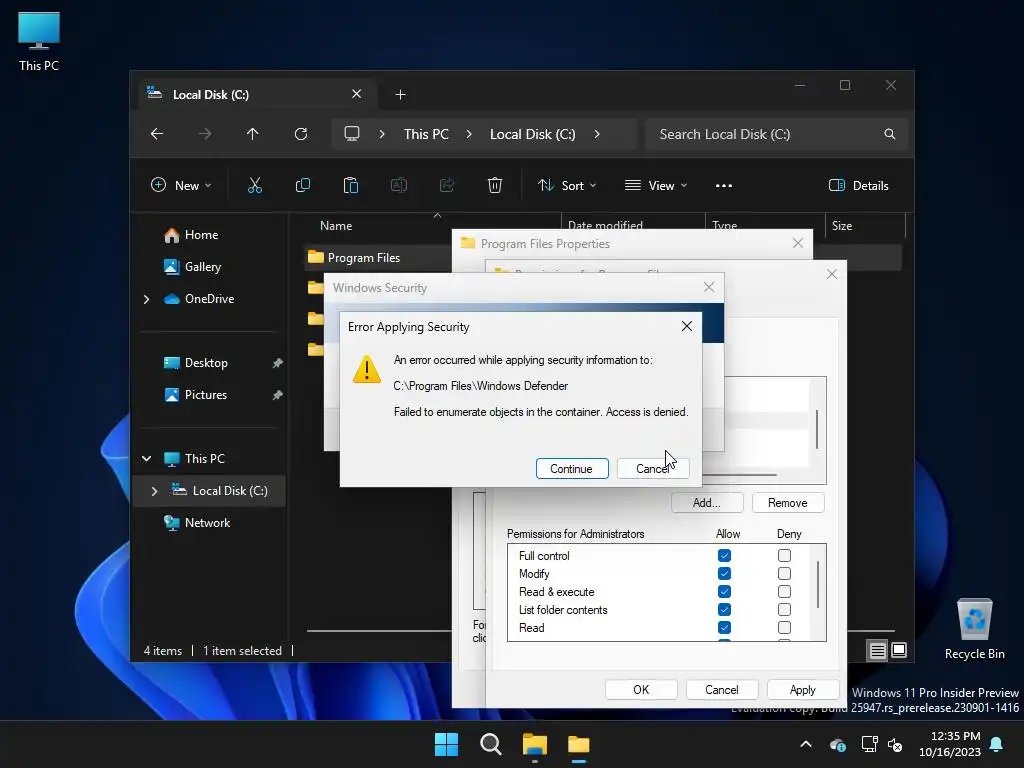The height and width of the screenshot is (768, 1024).
Task: Switch to large thumbnails view icon in status bar
Action: (899, 650)
